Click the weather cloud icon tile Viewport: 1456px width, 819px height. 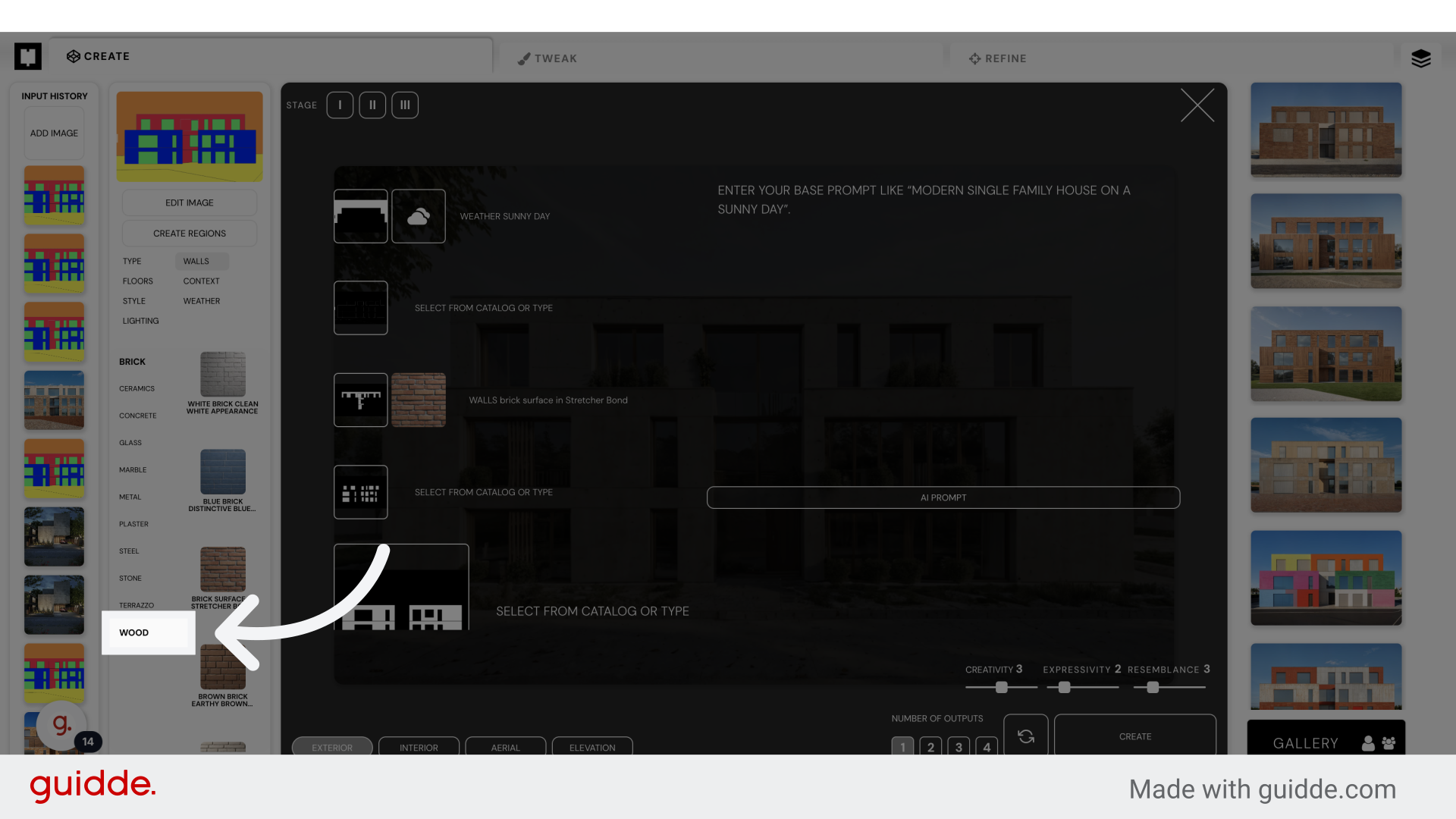click(419, 216)
